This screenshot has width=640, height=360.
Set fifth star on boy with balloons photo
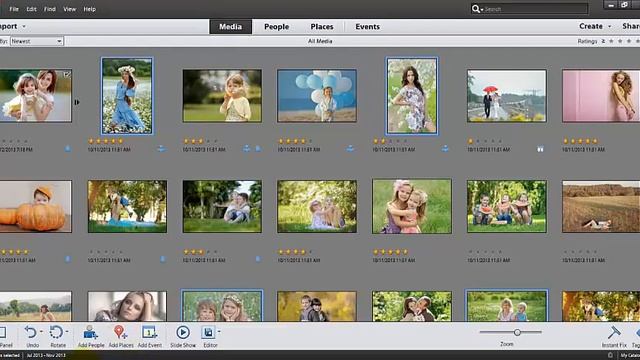310,141
